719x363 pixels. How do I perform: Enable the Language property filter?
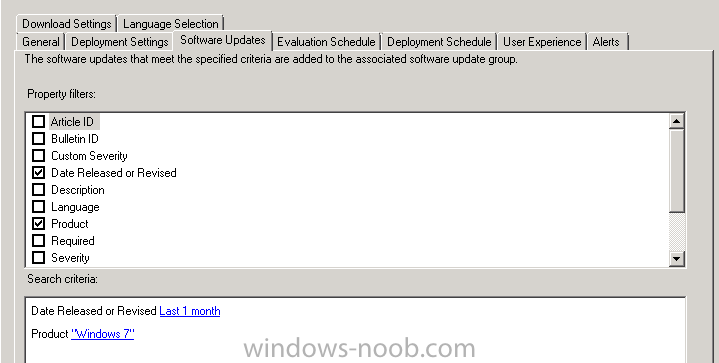(39, 206)
